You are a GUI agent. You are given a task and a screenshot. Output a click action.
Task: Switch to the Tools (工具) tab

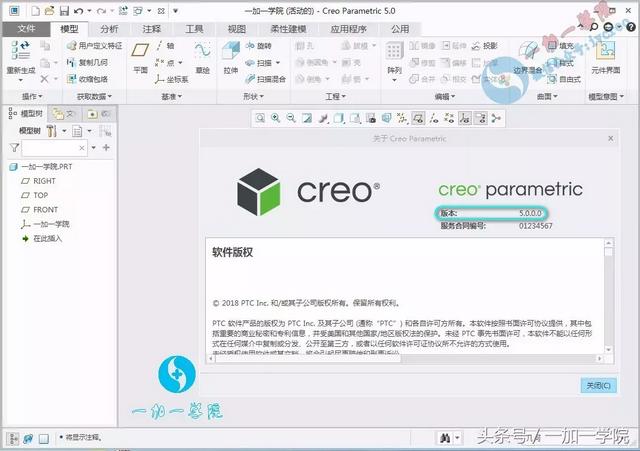194,29
